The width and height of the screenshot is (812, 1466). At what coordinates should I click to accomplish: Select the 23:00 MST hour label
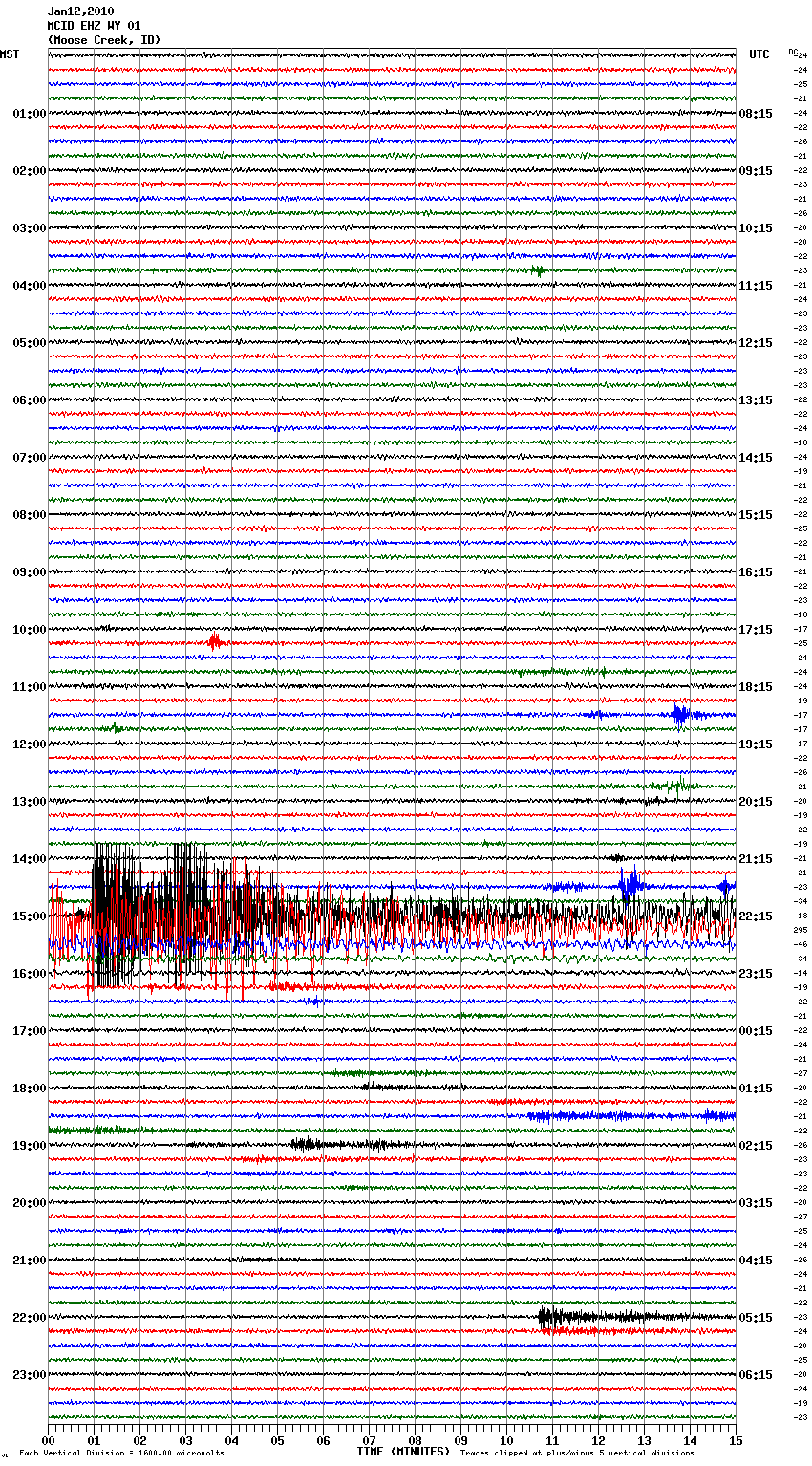click(x=30, y=1375)
